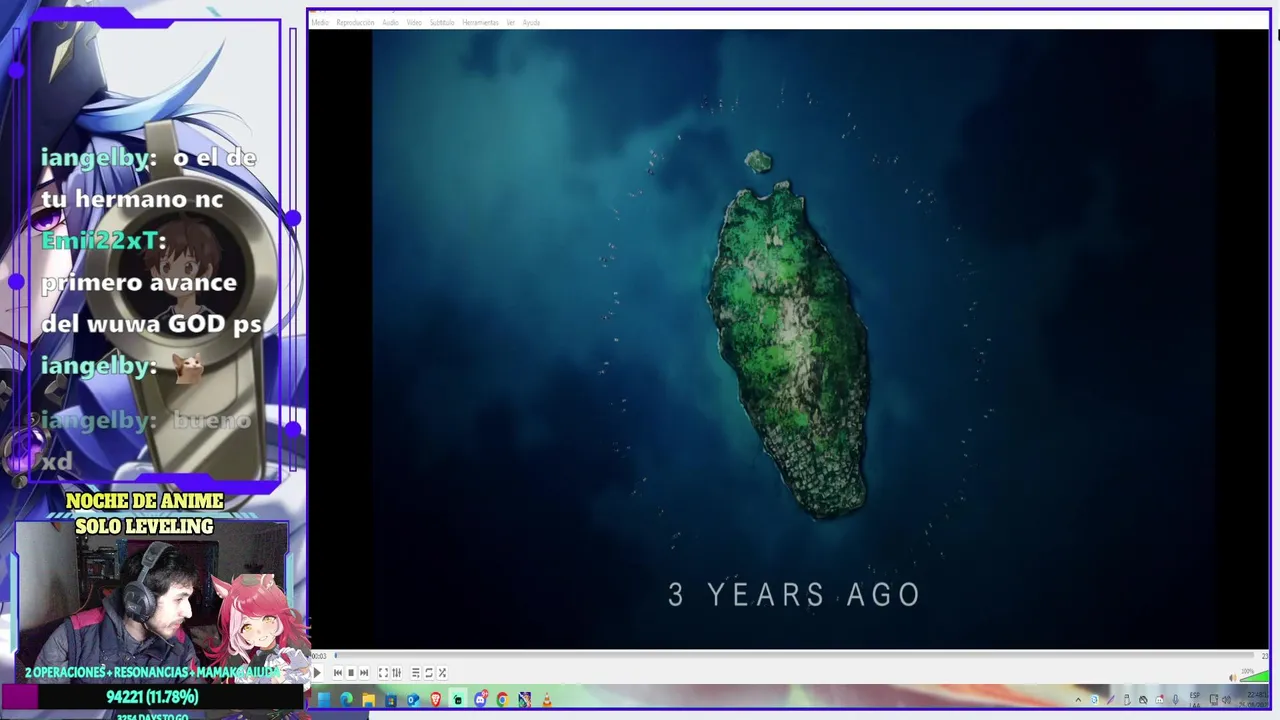Open the Medio menu
The width and height of the screenshot is (1280, 720).
coord(320,22)
